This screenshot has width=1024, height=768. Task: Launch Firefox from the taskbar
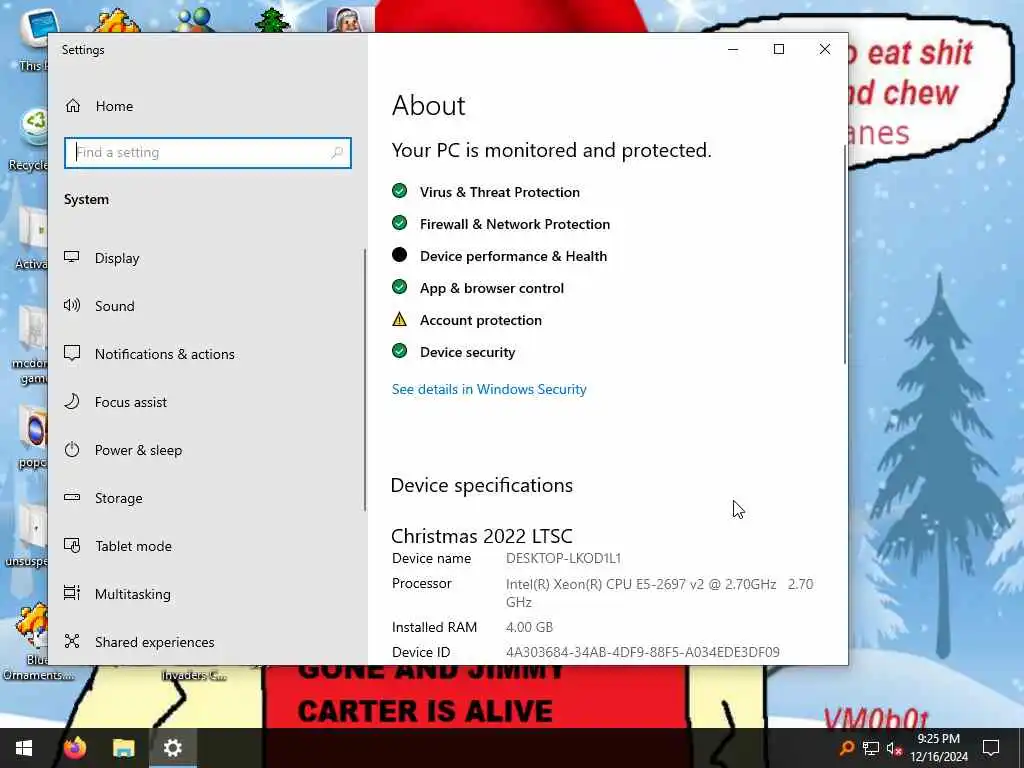tap(74, 748)
